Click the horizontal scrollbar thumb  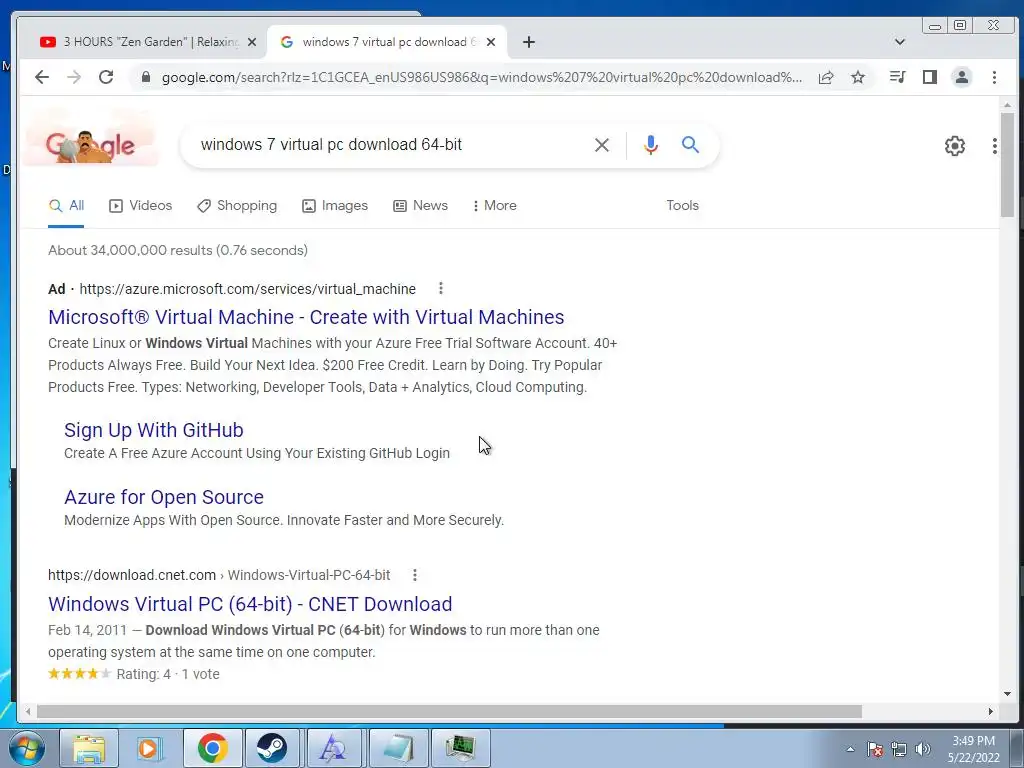pos(449,711)
